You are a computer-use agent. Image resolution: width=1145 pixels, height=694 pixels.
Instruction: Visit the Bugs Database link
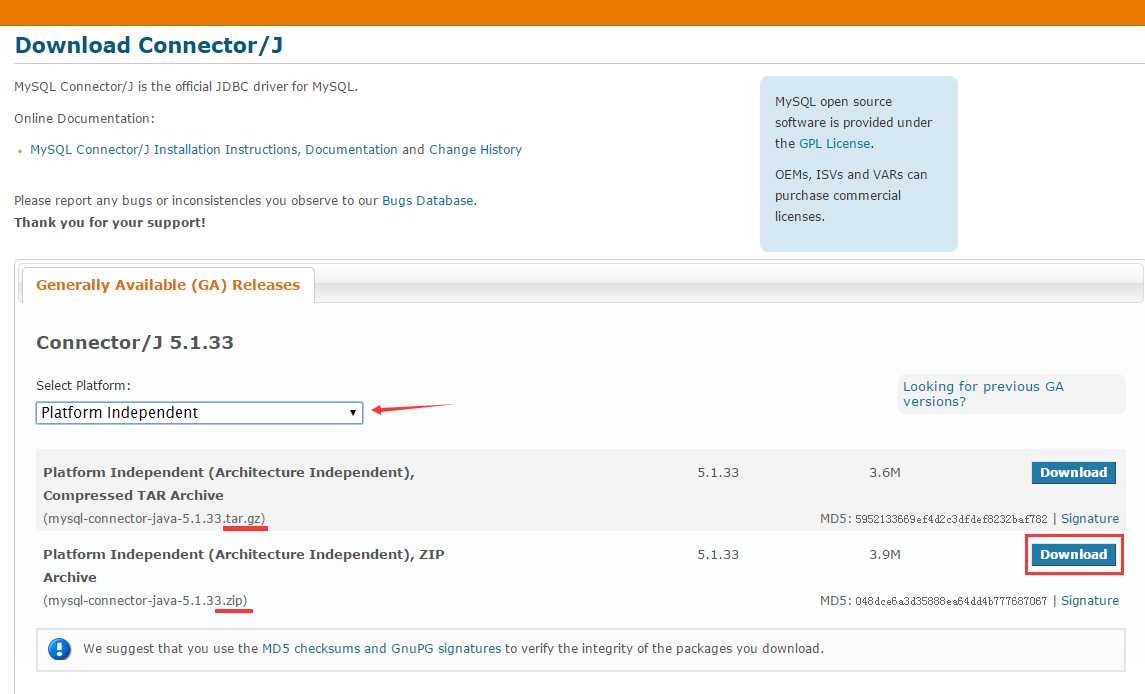[x=428, y=201]
